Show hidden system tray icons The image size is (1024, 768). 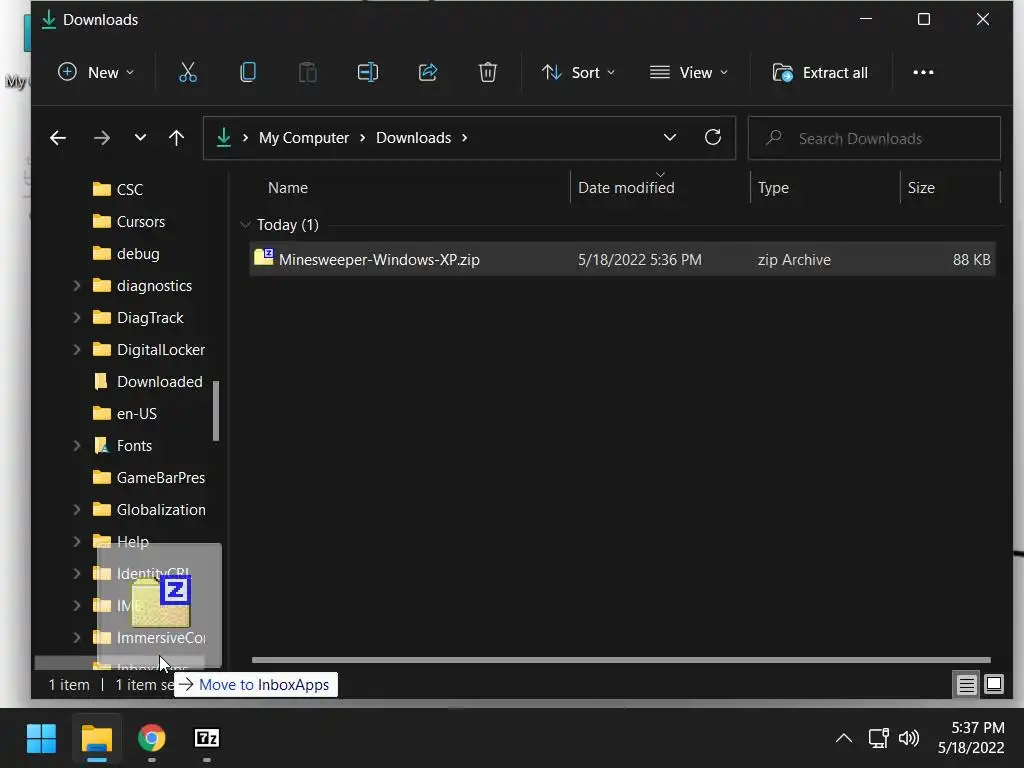[x=843, y=739]
